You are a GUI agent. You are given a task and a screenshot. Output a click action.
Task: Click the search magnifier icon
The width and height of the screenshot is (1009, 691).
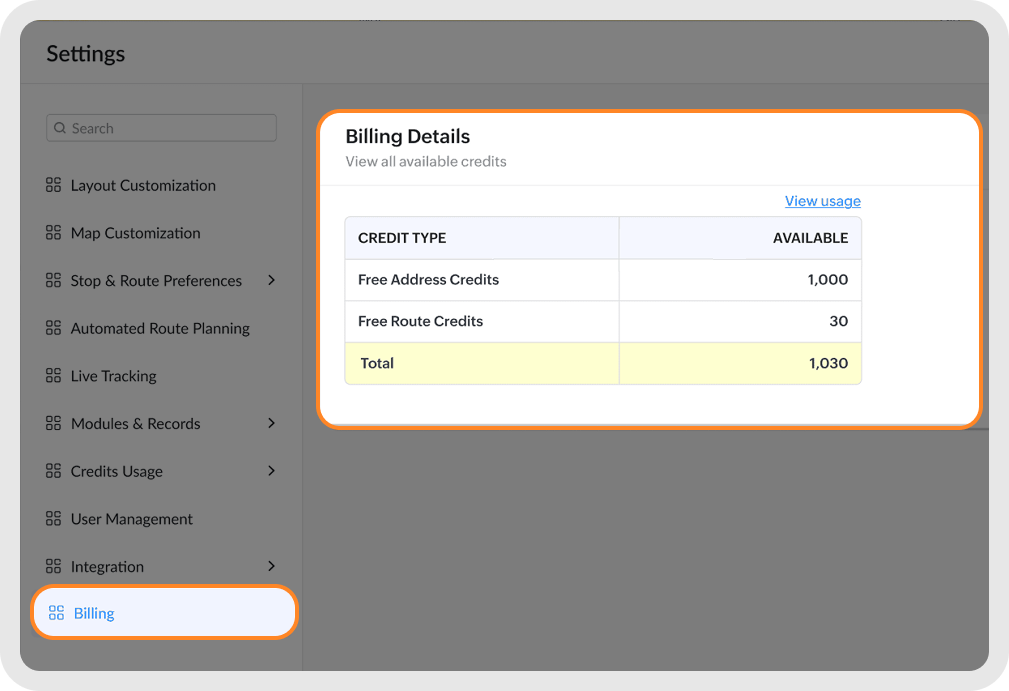(x=61, y=128)
